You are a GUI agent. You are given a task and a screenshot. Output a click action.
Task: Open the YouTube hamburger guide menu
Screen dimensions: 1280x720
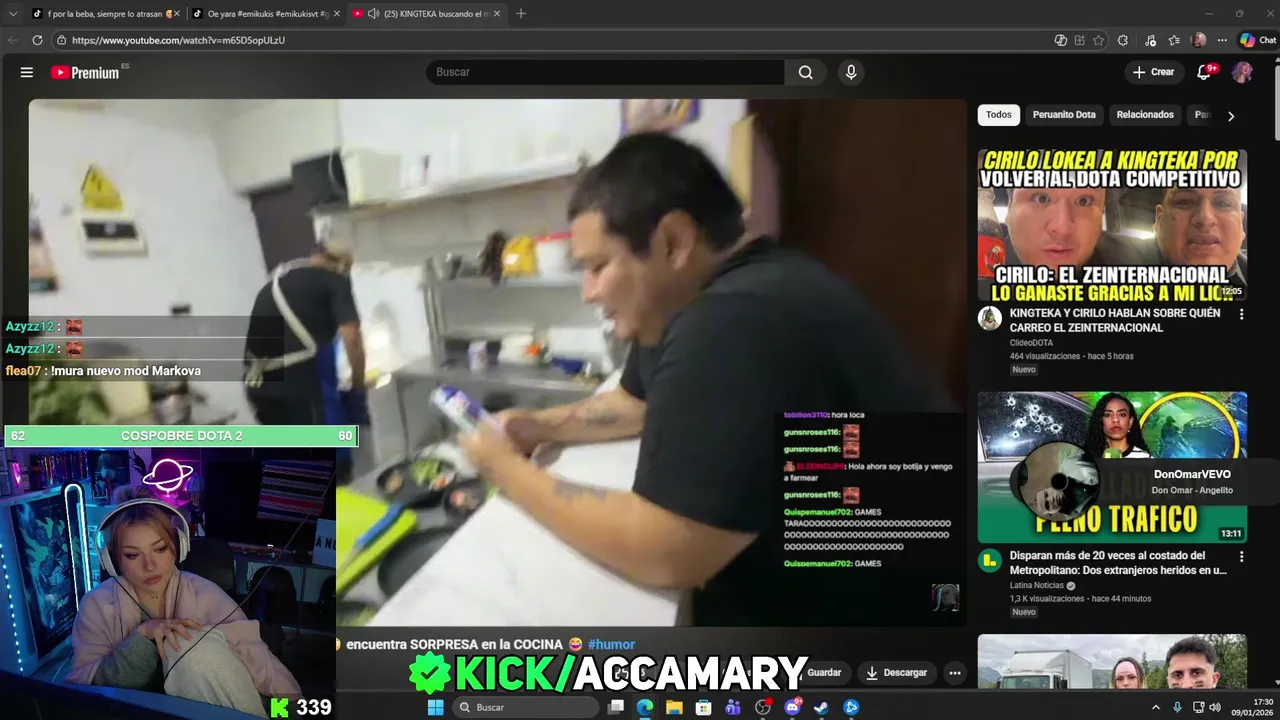[x=27, y=72]
